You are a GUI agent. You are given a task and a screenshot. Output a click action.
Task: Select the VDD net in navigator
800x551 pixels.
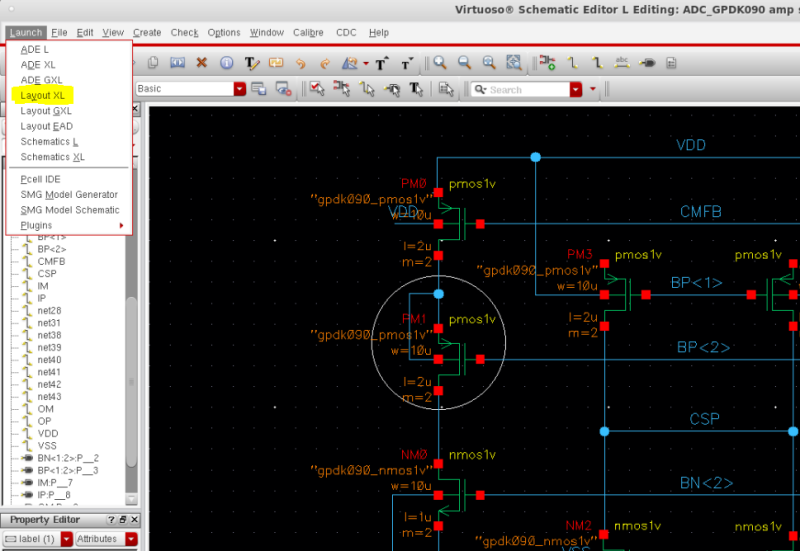pyautogui.click(x=48, y=433)
